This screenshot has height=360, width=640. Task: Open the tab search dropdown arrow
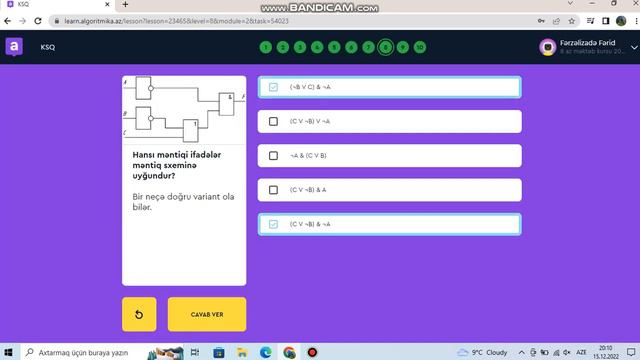click(571, 3)
